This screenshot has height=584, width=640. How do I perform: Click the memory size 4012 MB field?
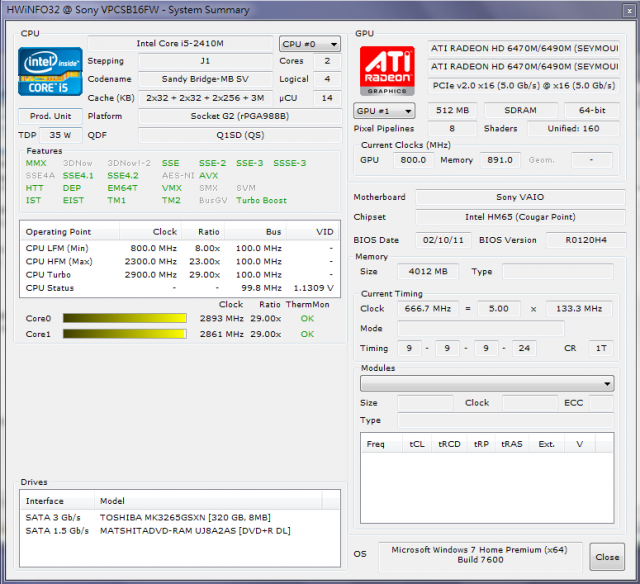(x=428, y=271)
